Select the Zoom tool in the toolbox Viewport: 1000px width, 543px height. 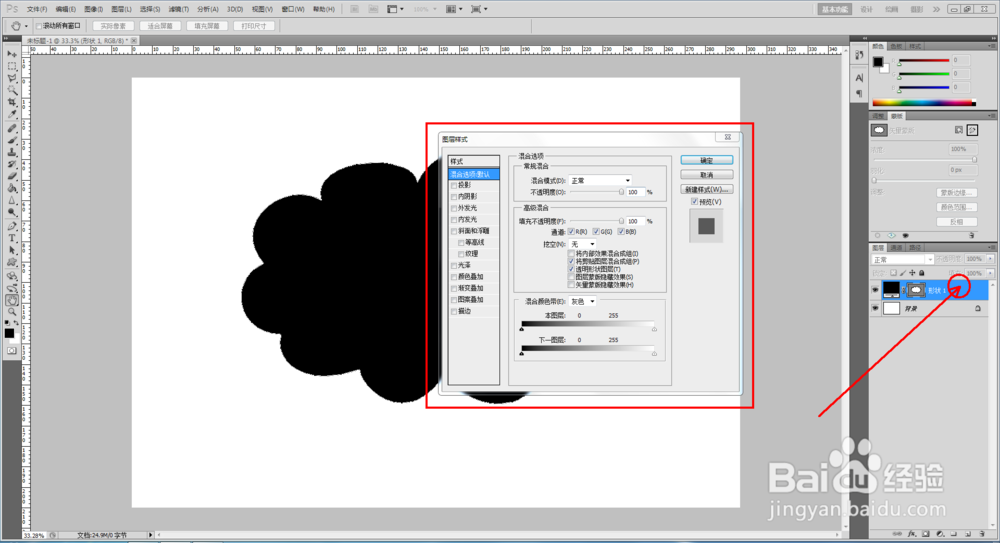pyautogui.click(x=11, y=312)
